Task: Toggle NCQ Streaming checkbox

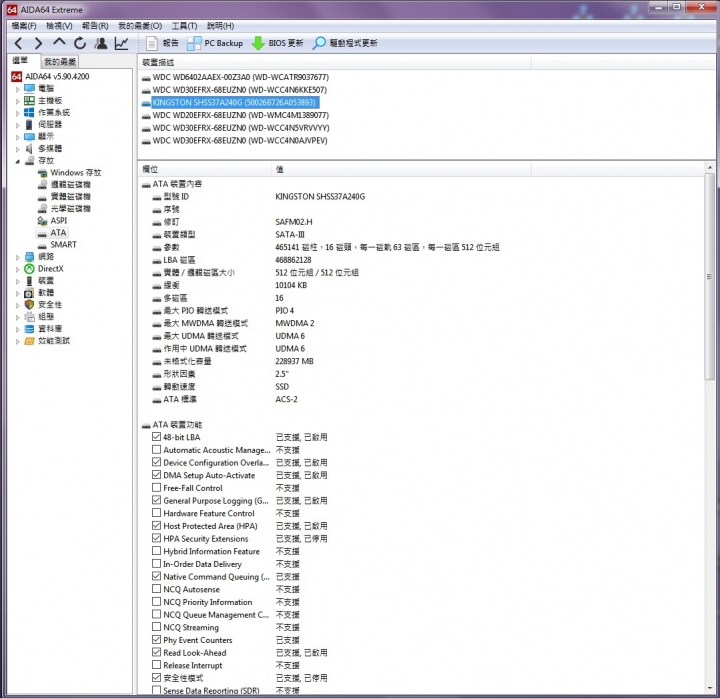Action: [x=157, y=627]
